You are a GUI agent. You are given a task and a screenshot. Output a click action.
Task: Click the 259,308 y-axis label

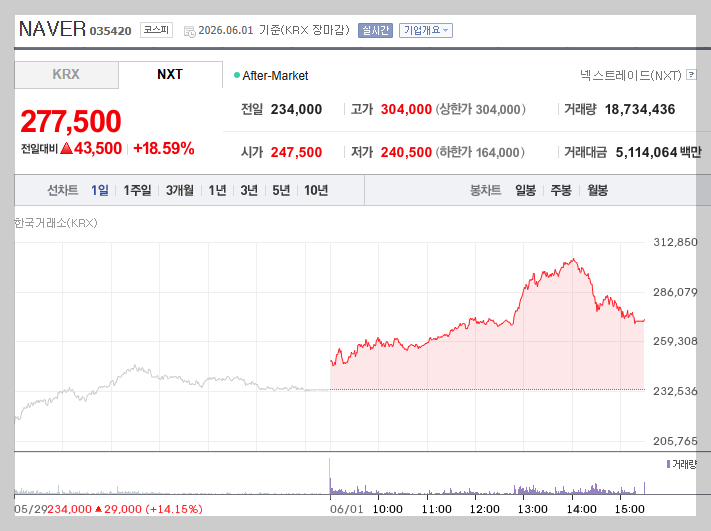[675, 341]
